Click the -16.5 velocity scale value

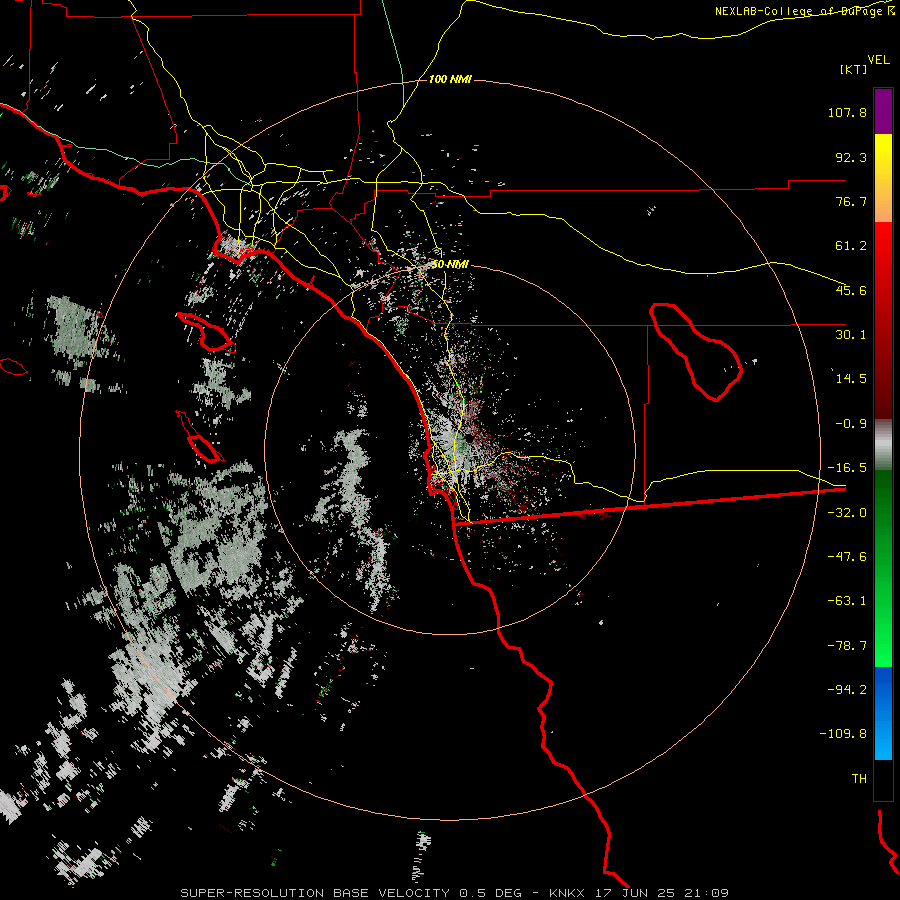click(847, 468)
